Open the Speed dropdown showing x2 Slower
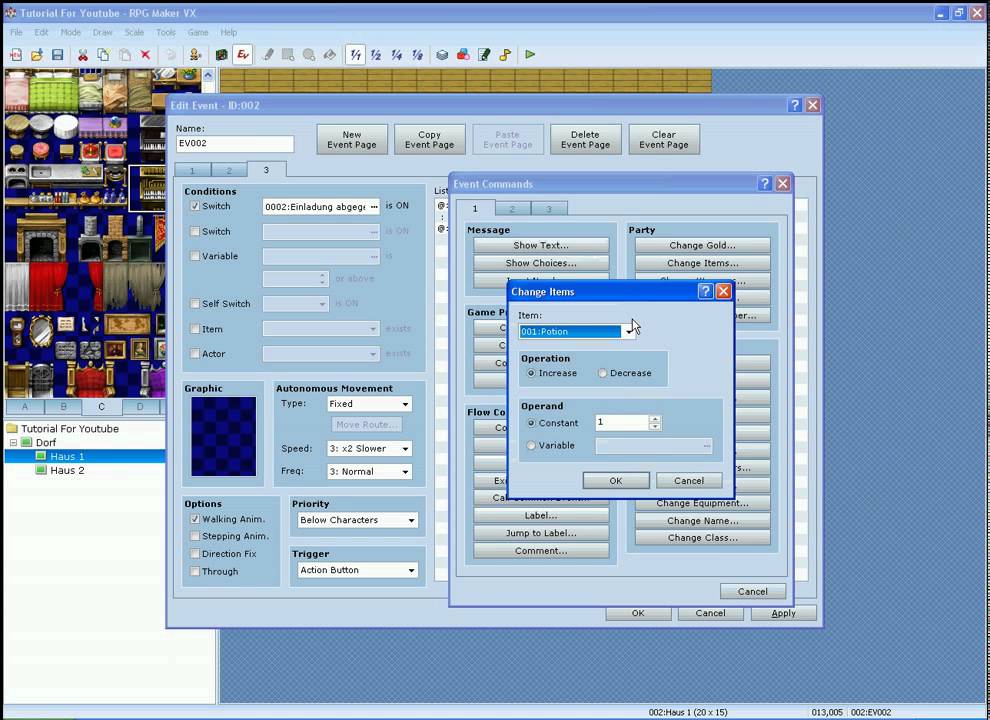This screenshot has height=720, width=990. (369, 448)
